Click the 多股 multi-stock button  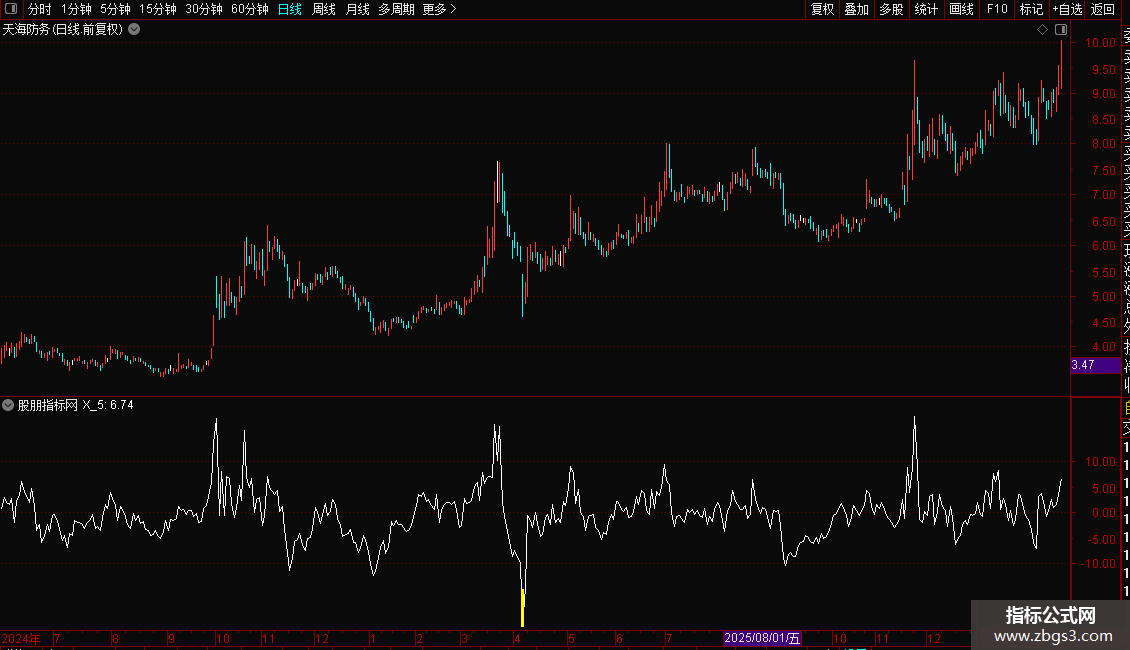(891, 9)
